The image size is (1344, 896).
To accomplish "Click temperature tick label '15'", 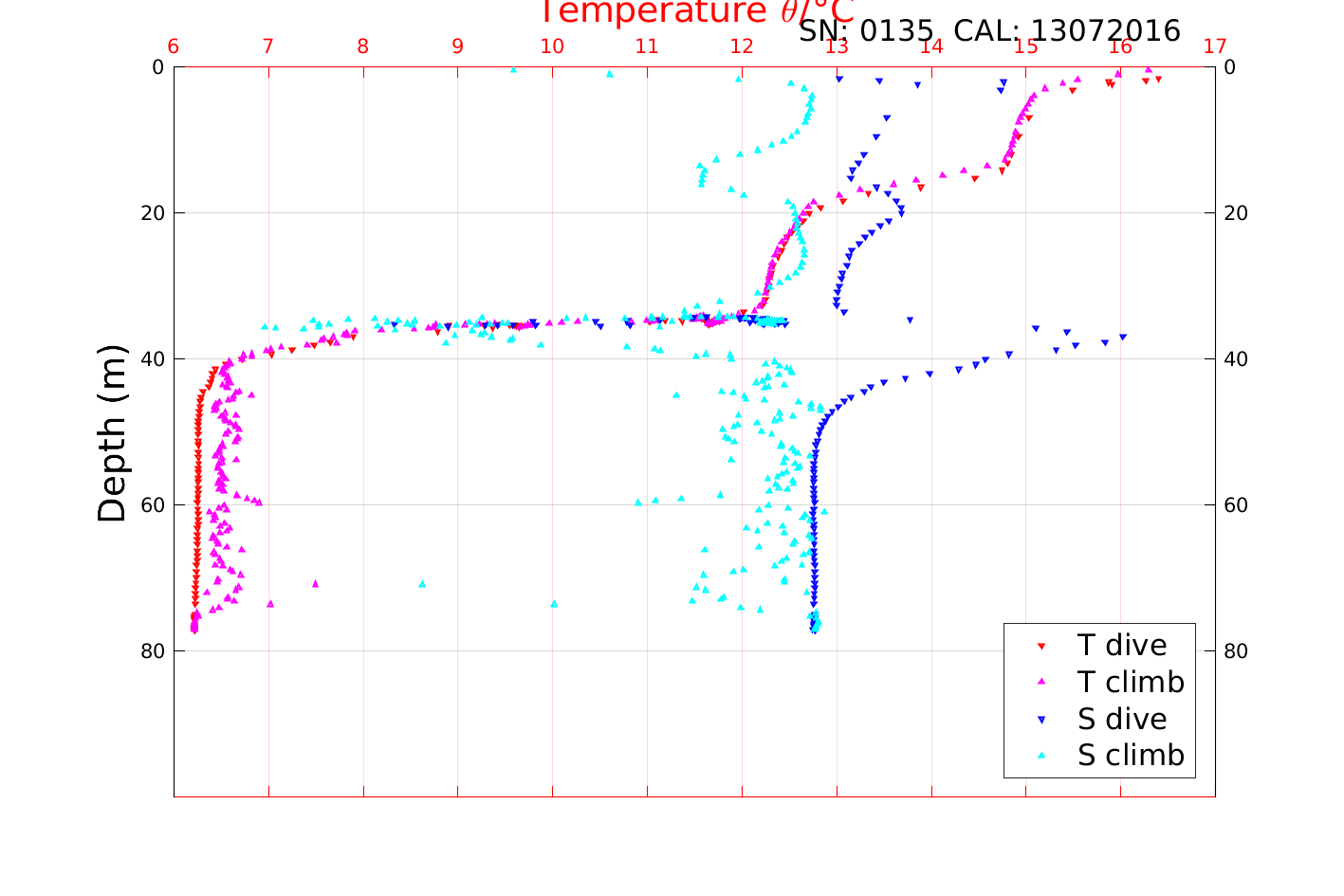I will tap(1025, 46).
